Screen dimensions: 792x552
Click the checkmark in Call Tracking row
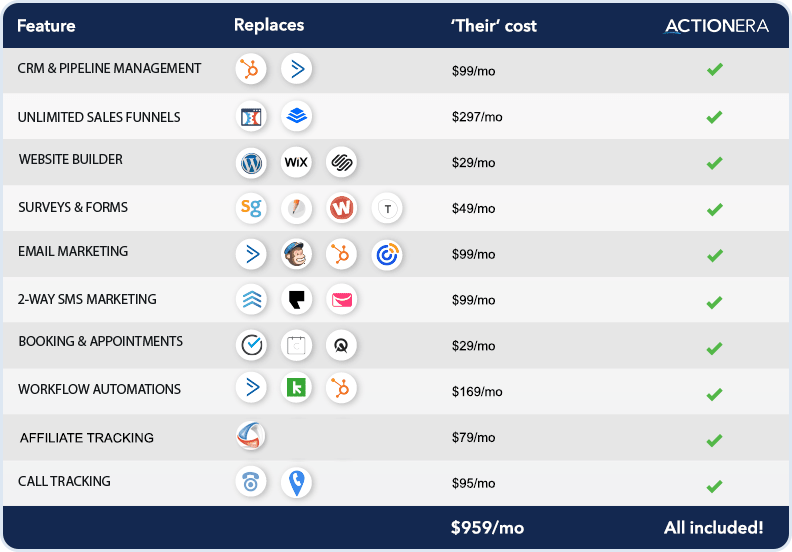pyautogui.click(x=714, y=487)
